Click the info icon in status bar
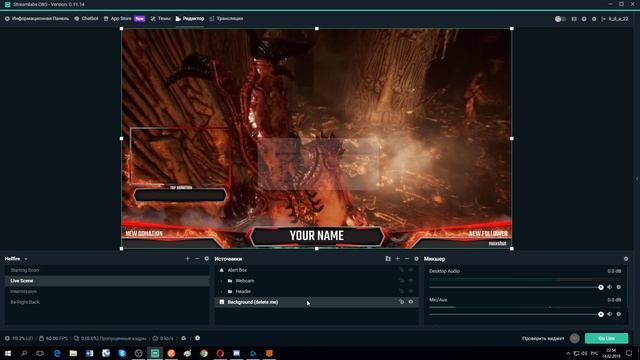The height and width of the screenshot is (360, 640). pyautogui.click(x=198, y=338)
